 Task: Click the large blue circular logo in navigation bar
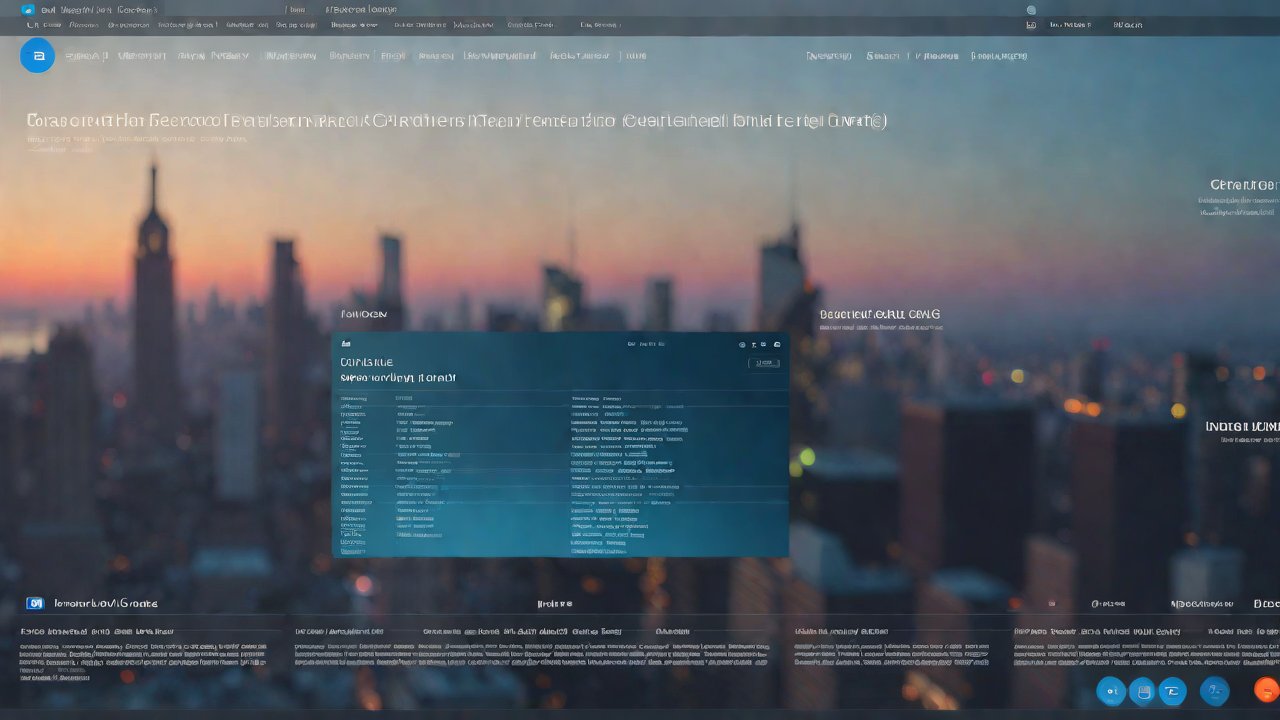click(x=38, y=56)
